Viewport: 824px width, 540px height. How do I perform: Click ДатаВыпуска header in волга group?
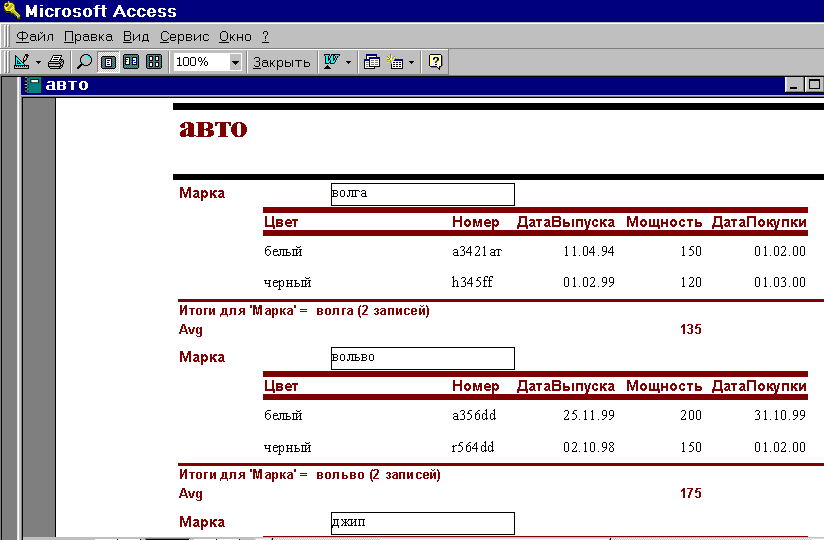click(565, 222)
